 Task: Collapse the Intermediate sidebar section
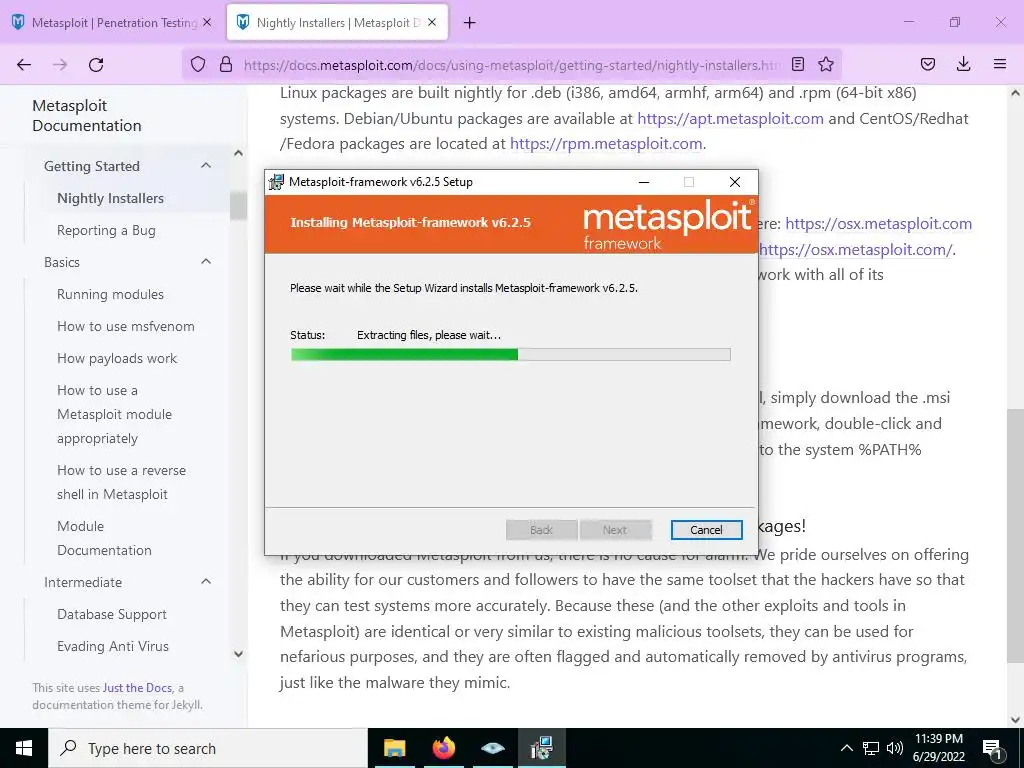pyautogui.click(x=206, y=582)
